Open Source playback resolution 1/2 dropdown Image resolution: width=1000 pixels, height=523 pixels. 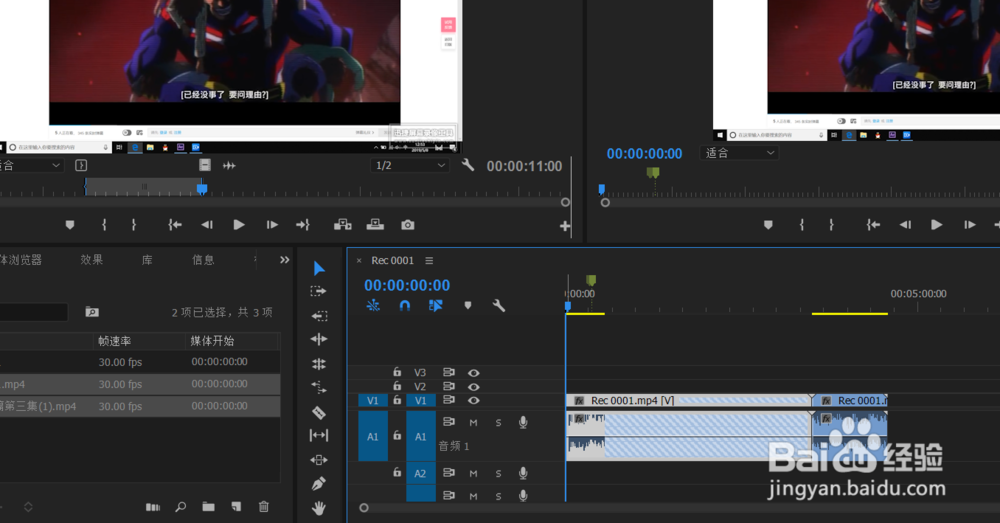tap(409, 165)
